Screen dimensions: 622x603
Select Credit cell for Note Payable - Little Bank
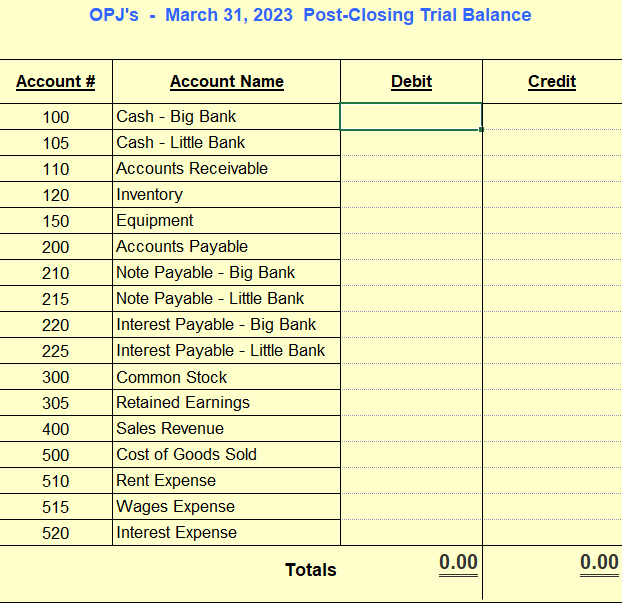552,299
